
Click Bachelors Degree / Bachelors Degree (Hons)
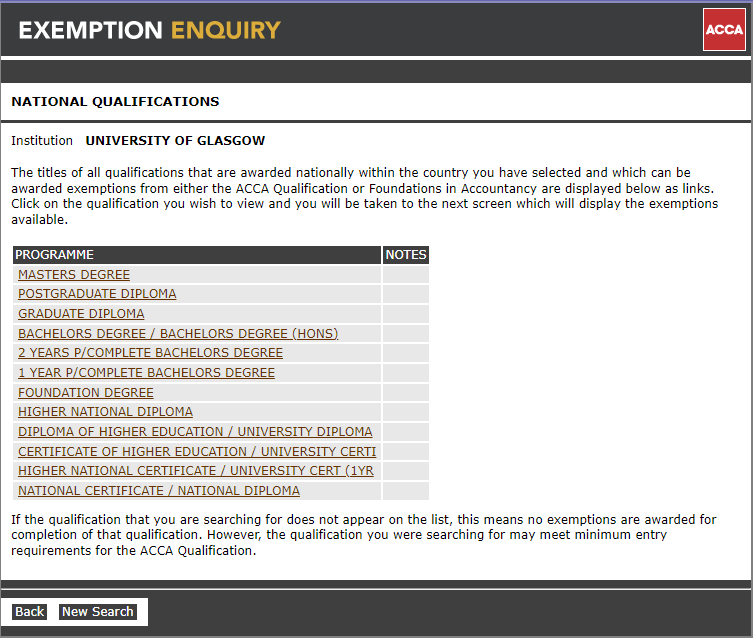pyautogui.click(x=178, y=334)
